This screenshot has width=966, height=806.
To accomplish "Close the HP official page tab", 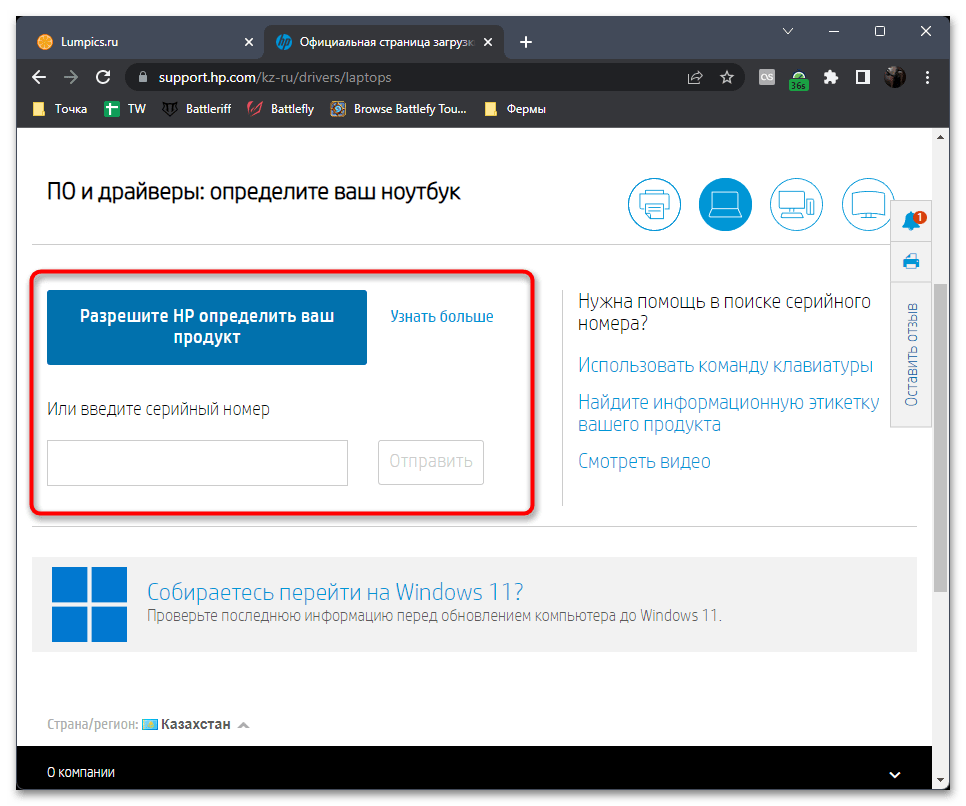I will (x=488, y=42).
